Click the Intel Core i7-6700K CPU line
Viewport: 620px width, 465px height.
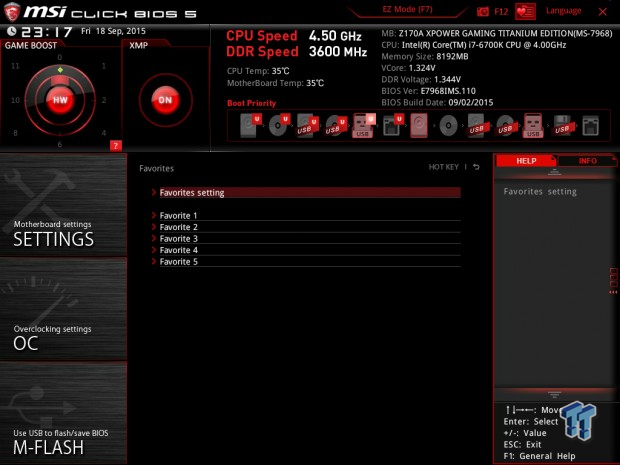(474, 45)
